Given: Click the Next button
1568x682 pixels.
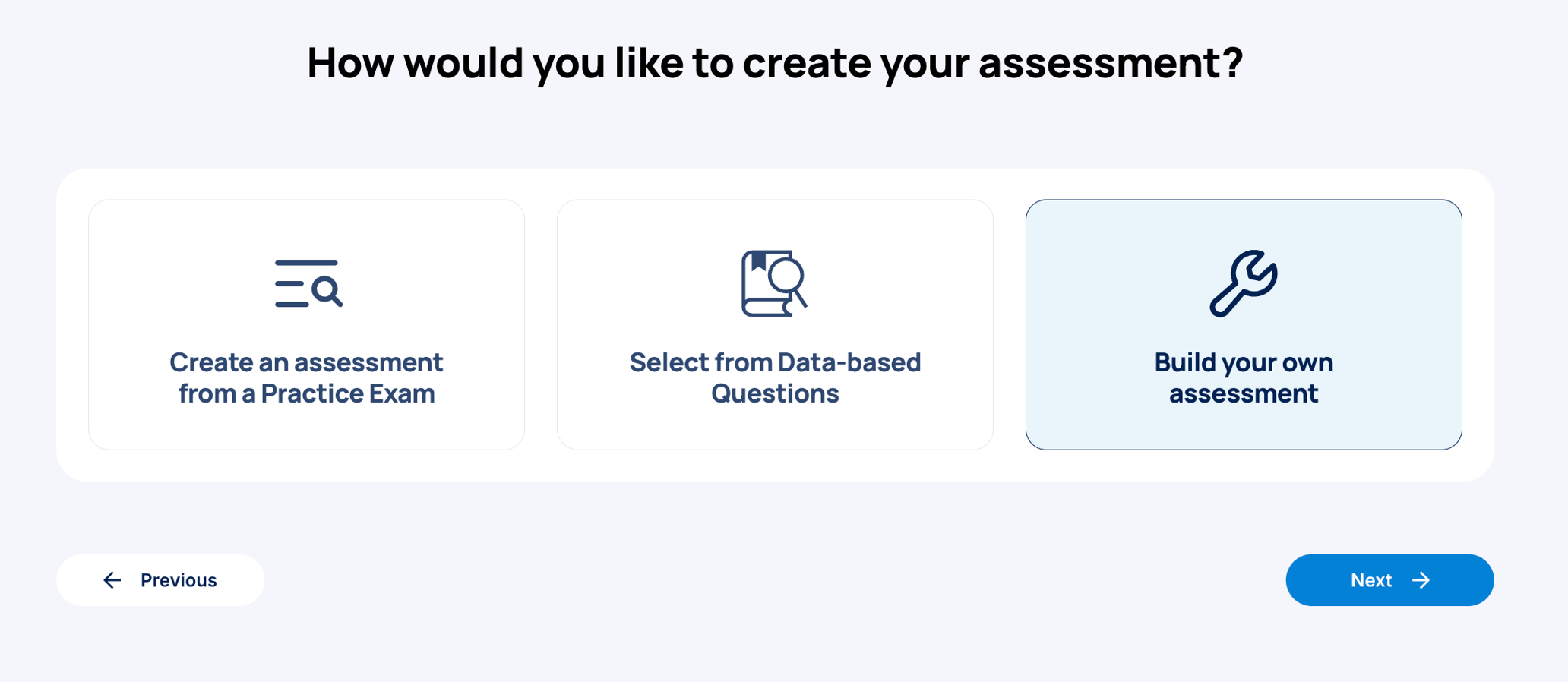Looking at the screenshot, I should tap(1389, 579).
